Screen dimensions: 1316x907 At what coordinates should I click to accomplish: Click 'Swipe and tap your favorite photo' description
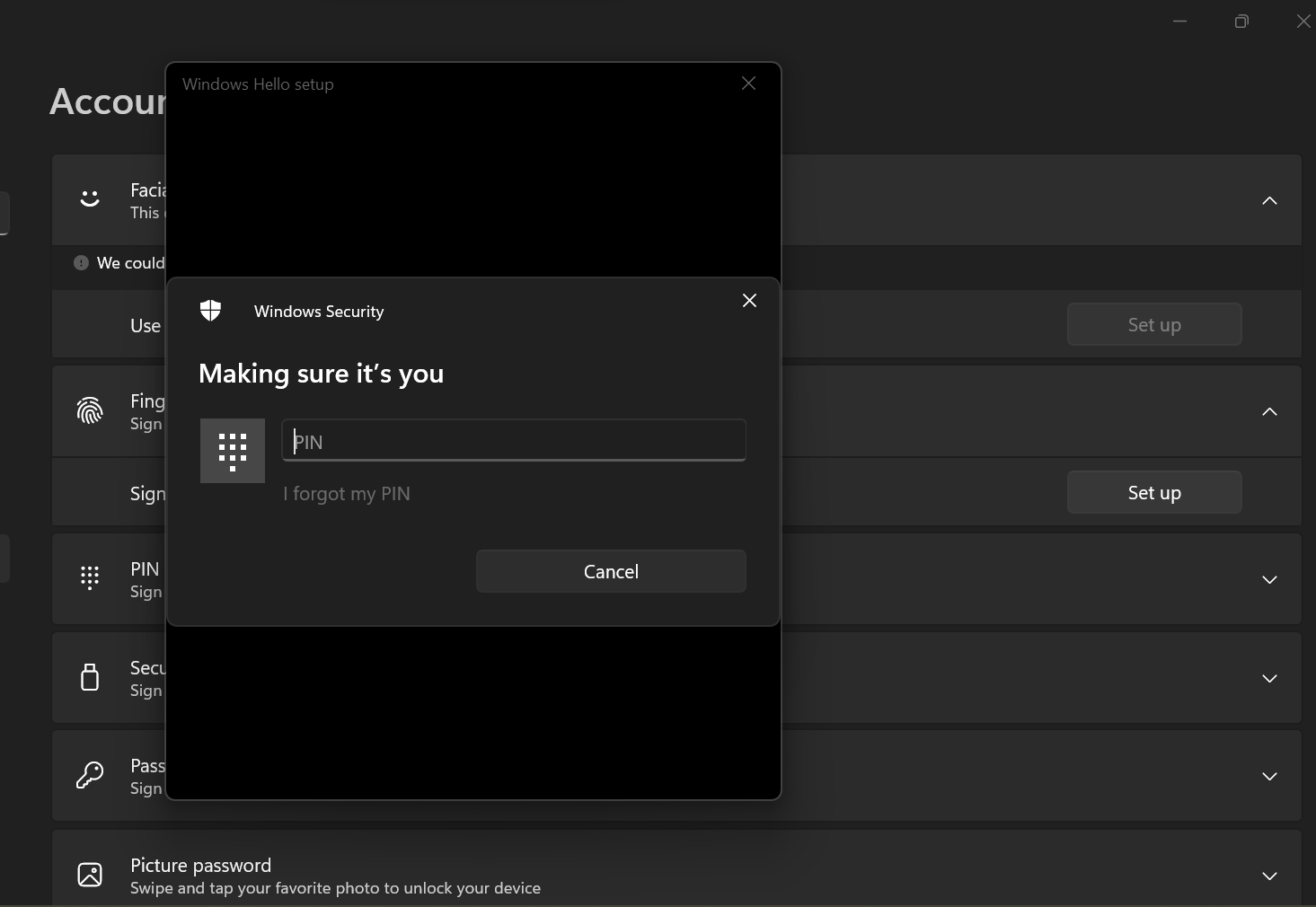pos(335,888)
